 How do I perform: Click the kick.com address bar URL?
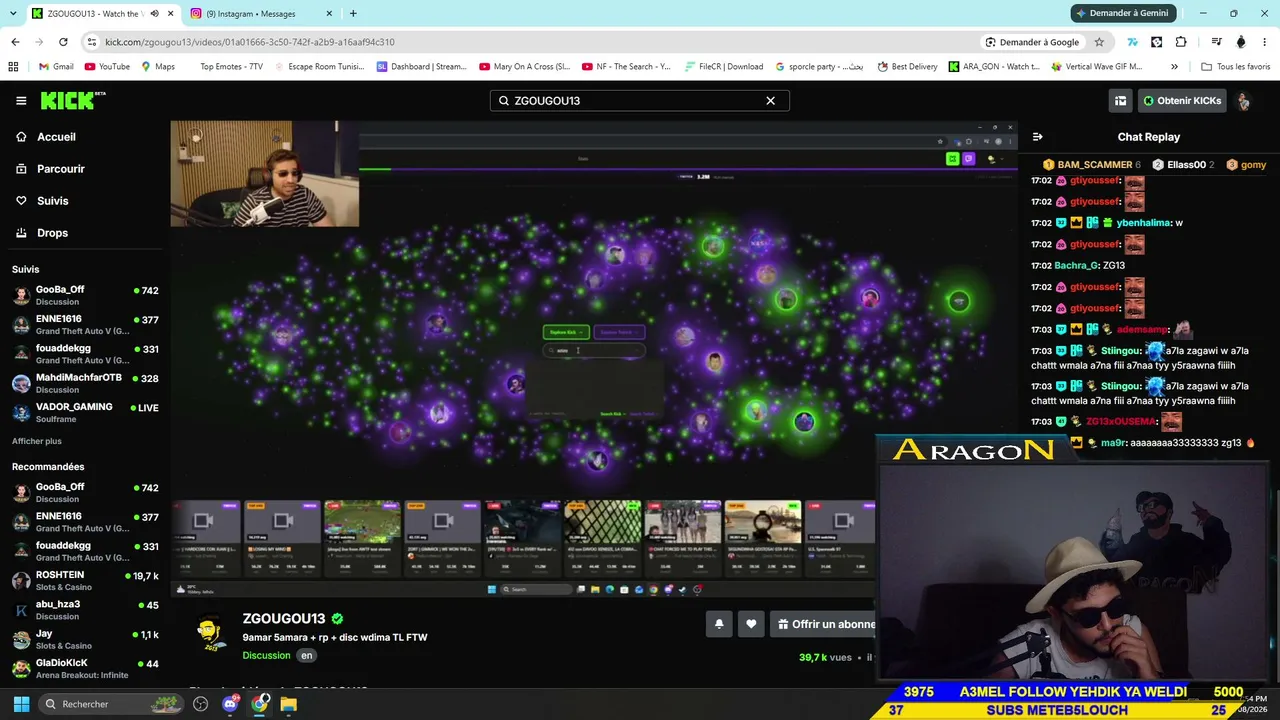pos(250,42)
